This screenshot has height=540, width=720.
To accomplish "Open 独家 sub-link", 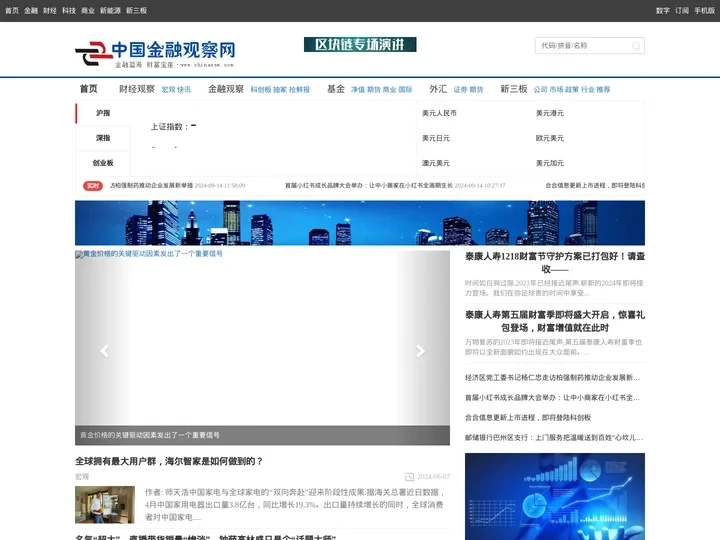I will click(x=280, y=90).
